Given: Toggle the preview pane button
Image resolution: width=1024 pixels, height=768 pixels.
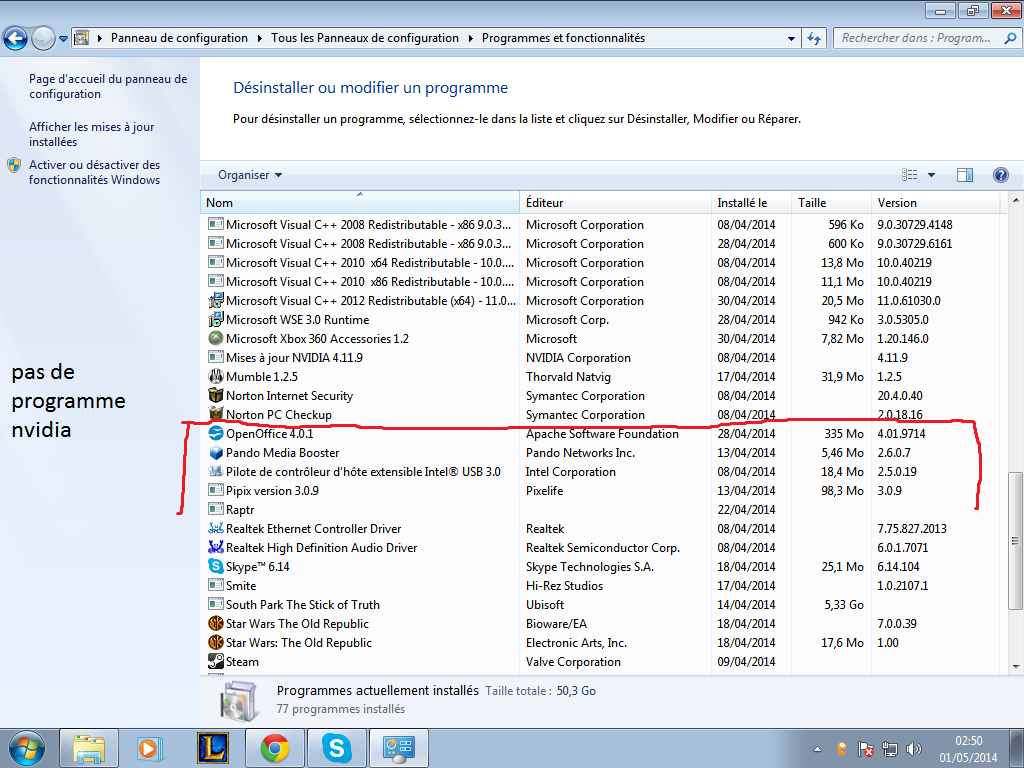Looking at the screenshot, I should coord(965,174).
